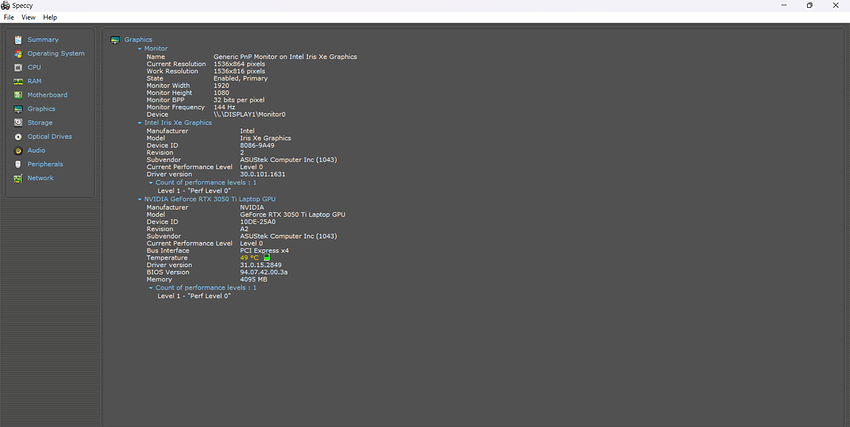Click the monitor icon beside the Graphics heading
This screenshot has width=850, height=427.
pos(115,40)
